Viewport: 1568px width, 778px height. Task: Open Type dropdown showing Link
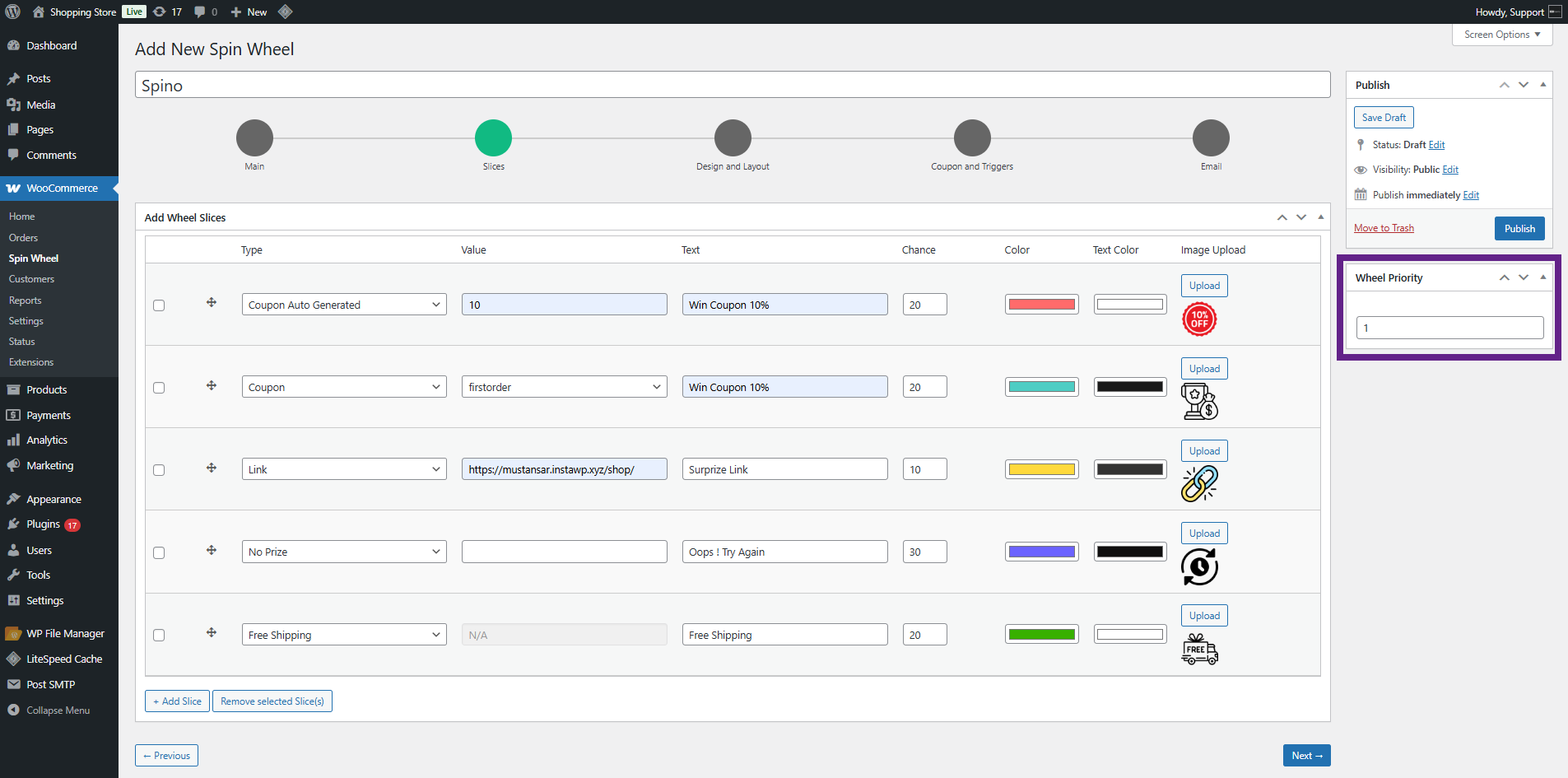pyautogui.click(x=344, y=469)
